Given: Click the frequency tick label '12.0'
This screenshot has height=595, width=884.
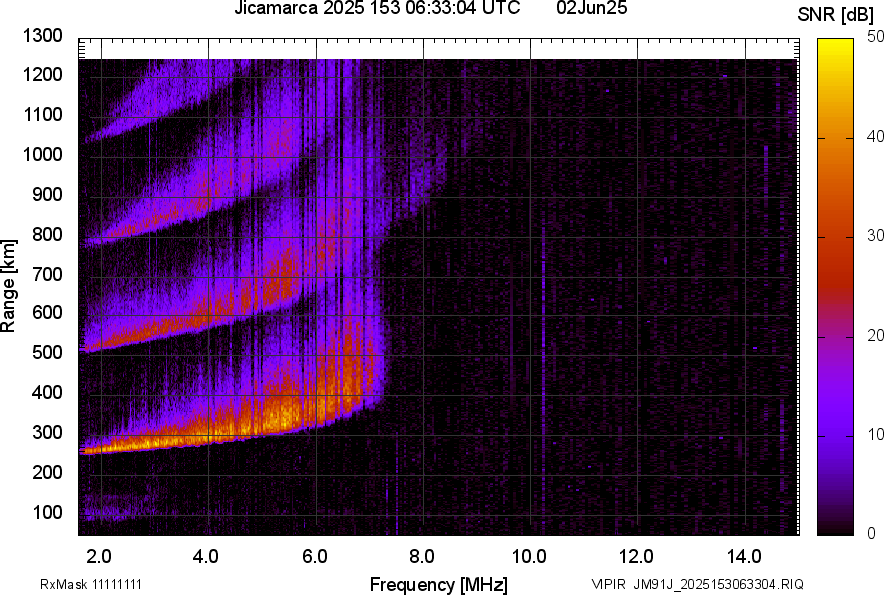Looking at the screenshot, I should point(637,557).
